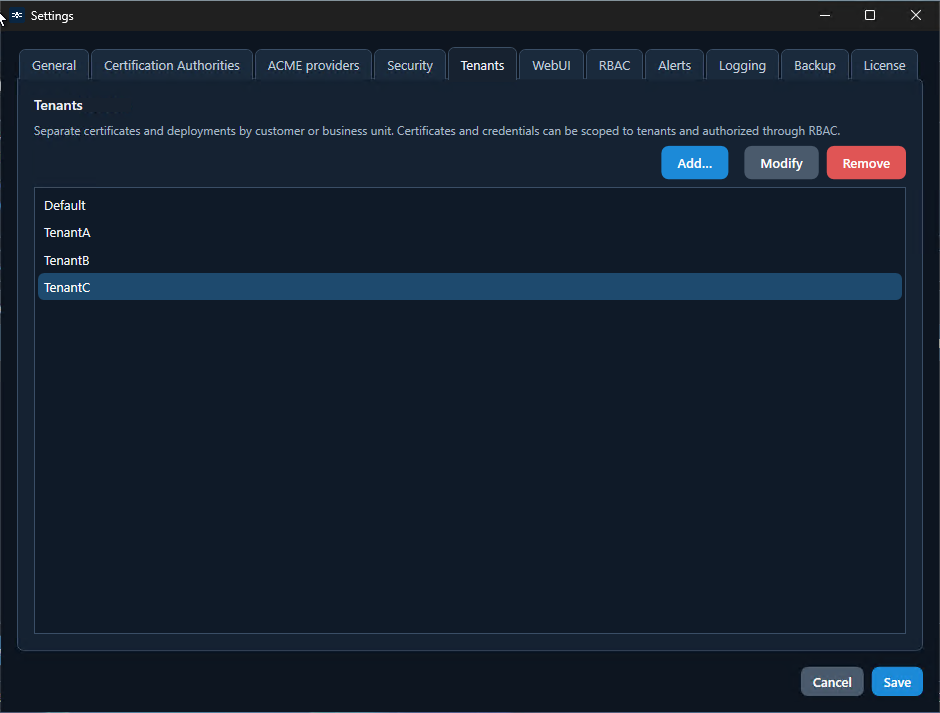Select the Default tenant row

470,205
